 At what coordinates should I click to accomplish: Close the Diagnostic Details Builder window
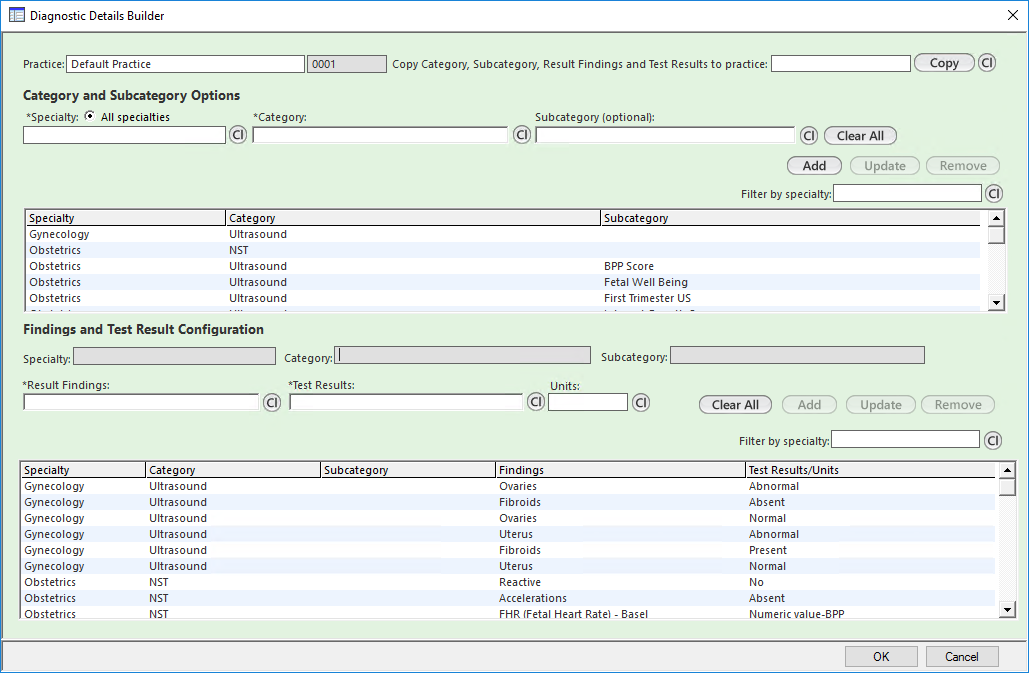(1013, 15)
